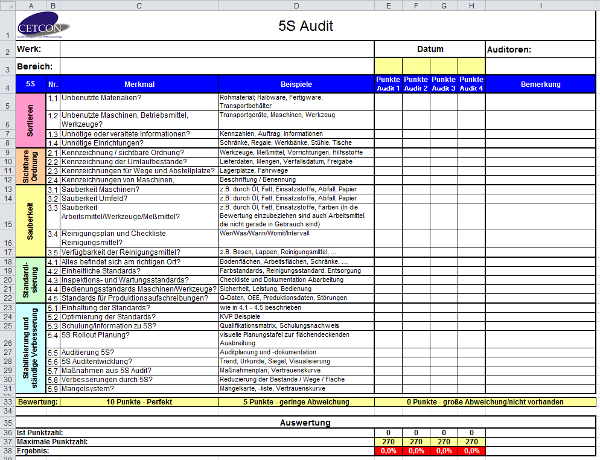Click the 'Punkte Audit 4' column heading
This screenshot has height=460, width=600.
click(472, 83)
